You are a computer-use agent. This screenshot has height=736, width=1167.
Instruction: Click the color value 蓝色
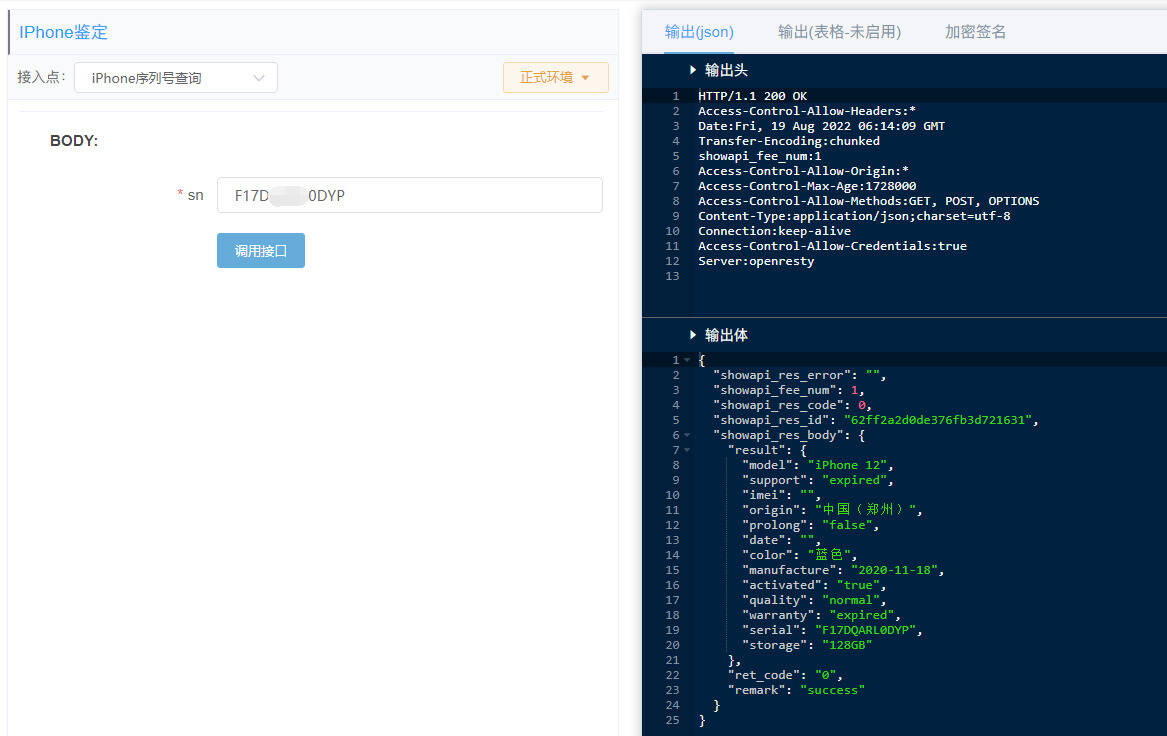[829, 555]
